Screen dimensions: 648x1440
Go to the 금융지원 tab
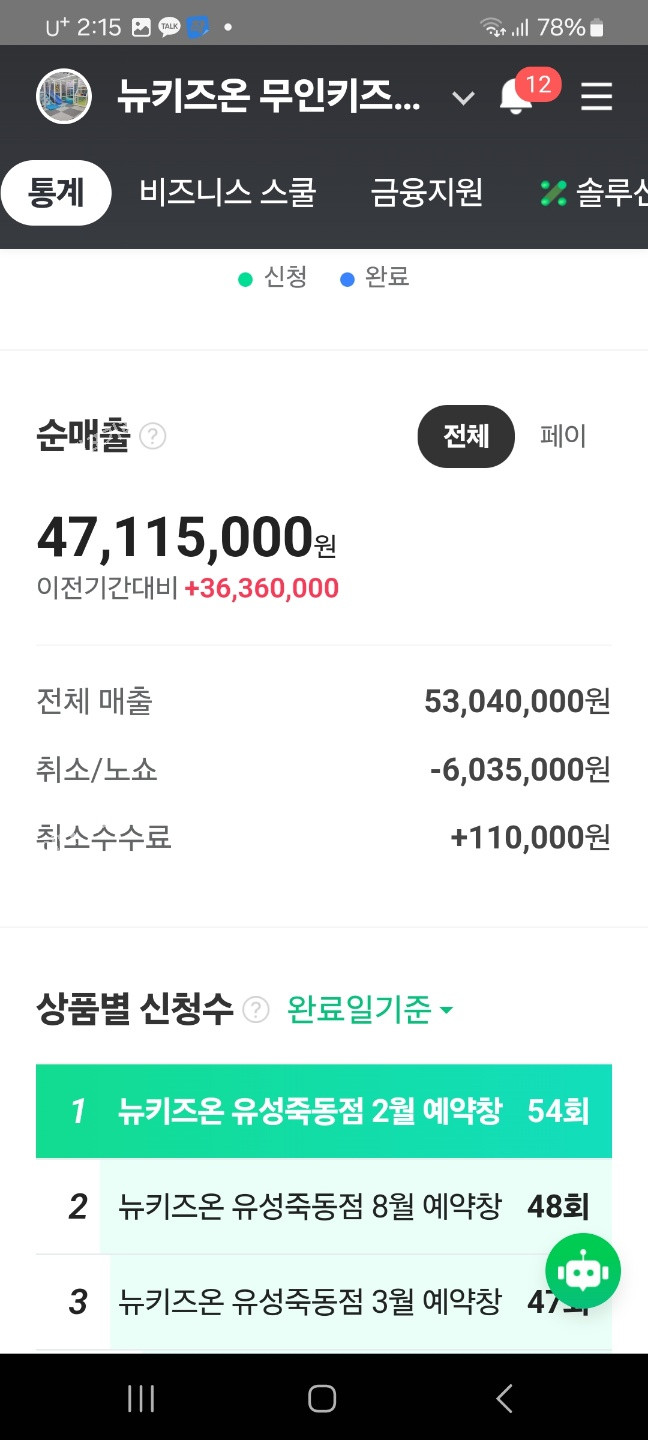(427, 193)
